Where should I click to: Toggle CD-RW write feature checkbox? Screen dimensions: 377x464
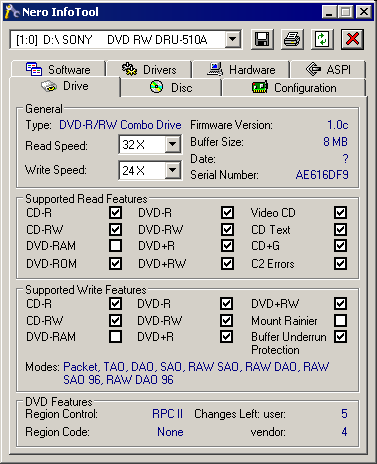(x=115, y=320)
